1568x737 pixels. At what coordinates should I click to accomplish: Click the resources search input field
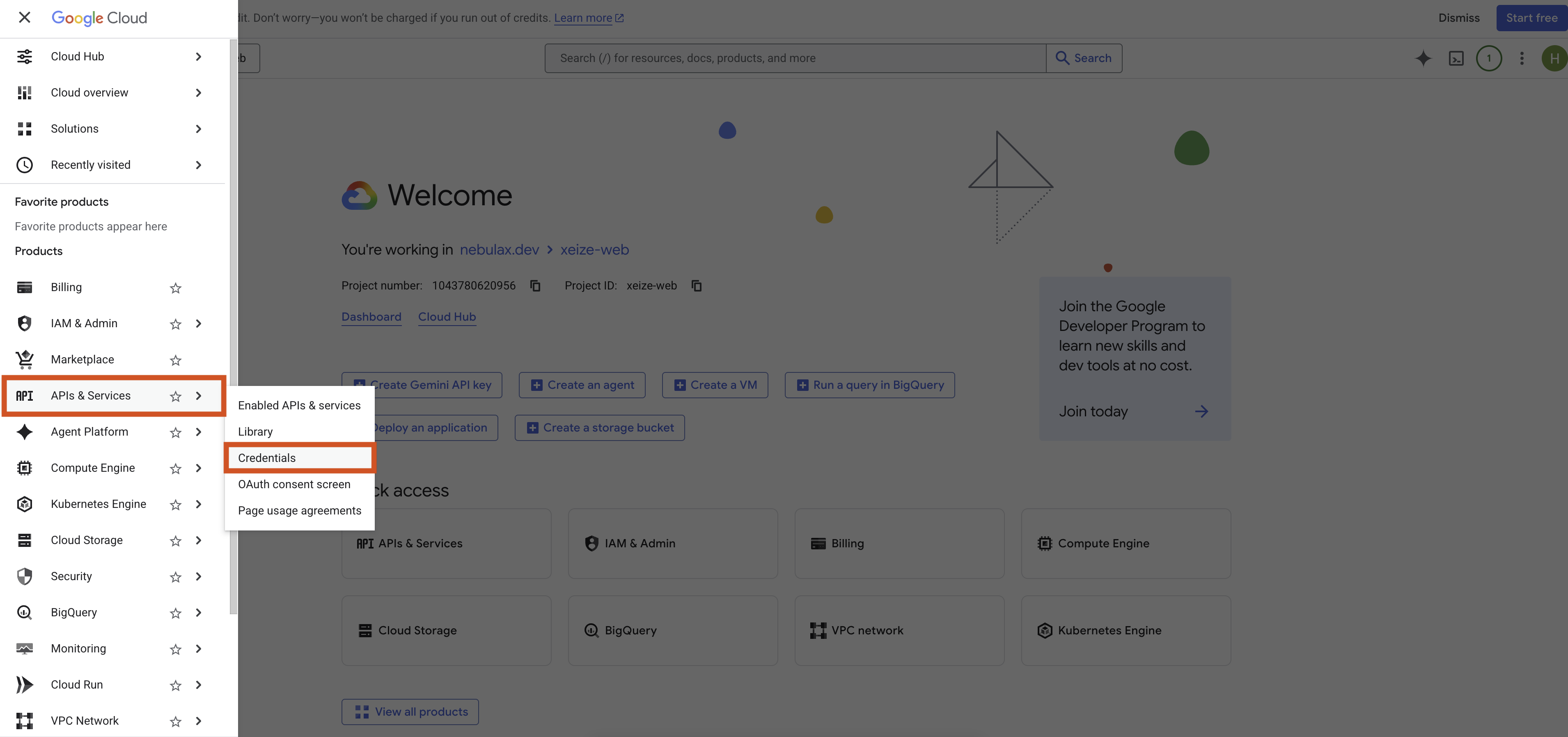[x=795, y=58]
